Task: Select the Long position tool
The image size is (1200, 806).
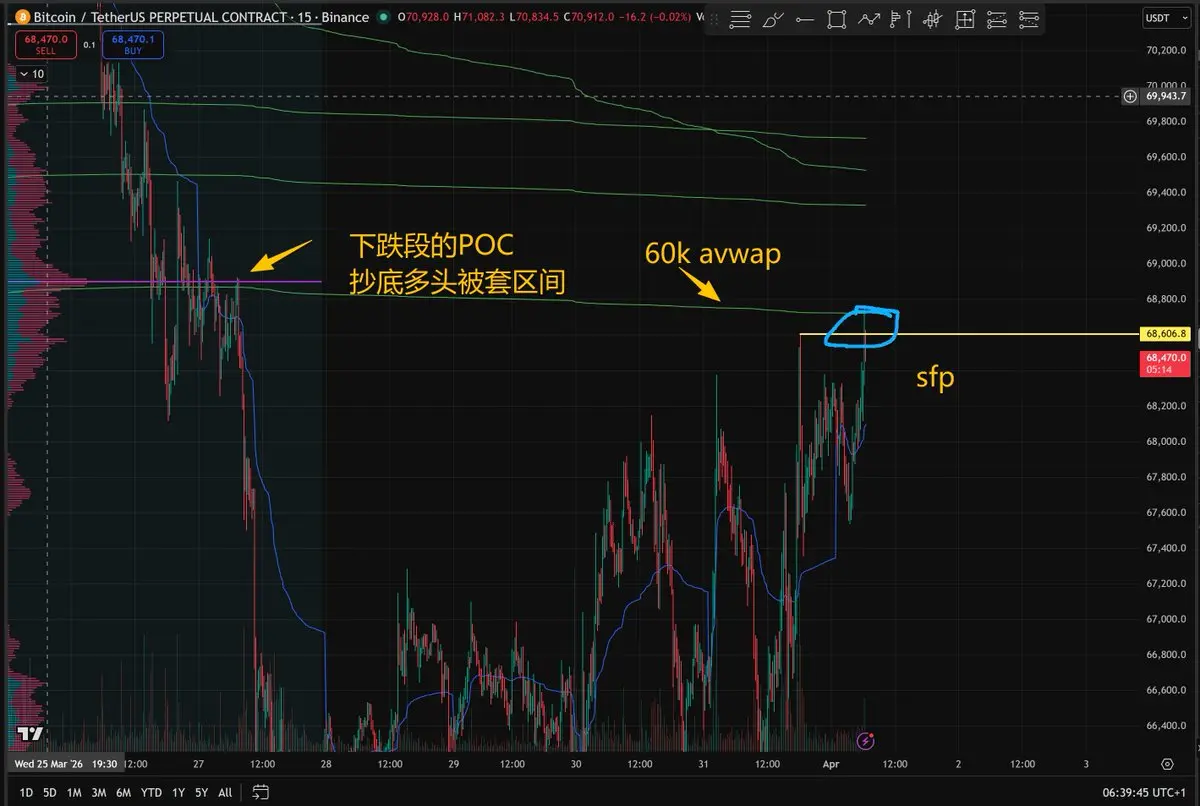Action: pos(997,19)
